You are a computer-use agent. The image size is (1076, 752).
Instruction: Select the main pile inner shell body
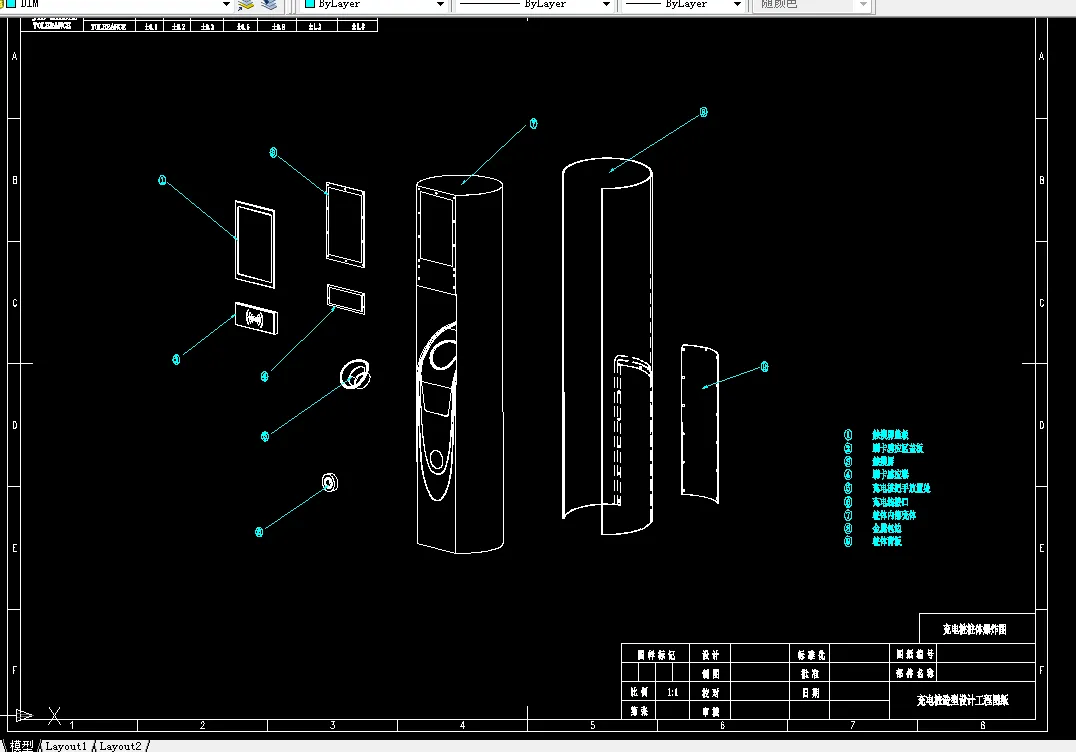(x=460, y=364)
